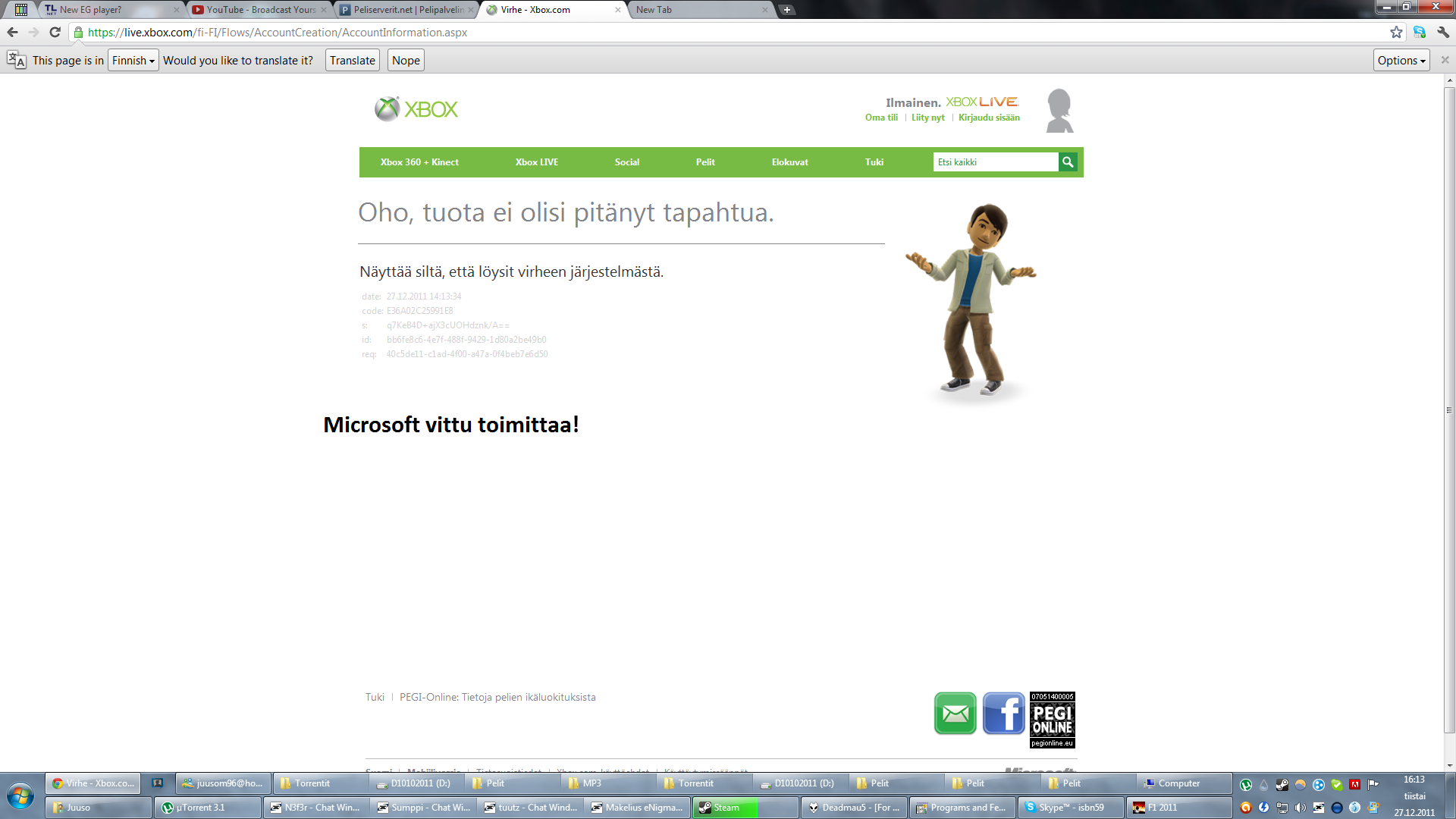Click the Skype extension icon in toolbar
The height and width of the screenshot is (819, 1456).
[1420, 32]
